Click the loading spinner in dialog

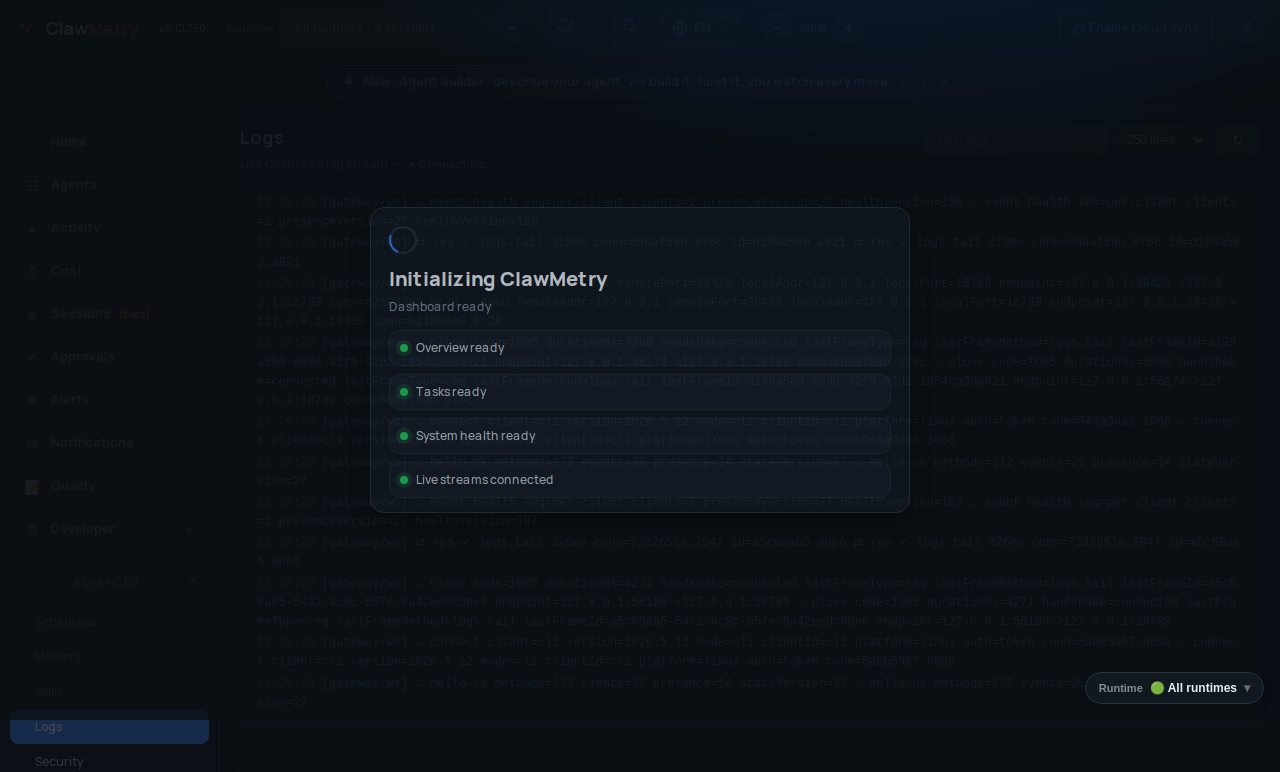(x=403, y=240)
